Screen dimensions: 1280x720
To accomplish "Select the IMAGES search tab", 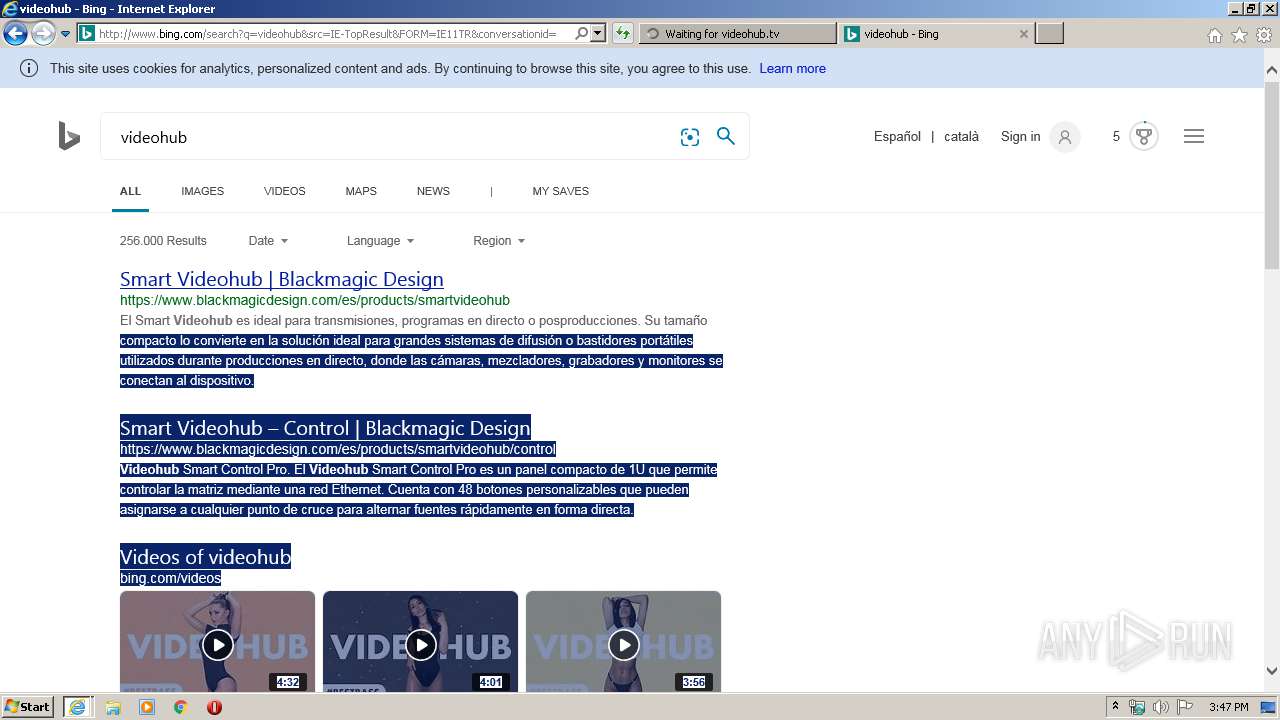I will (x=203, y=191).
